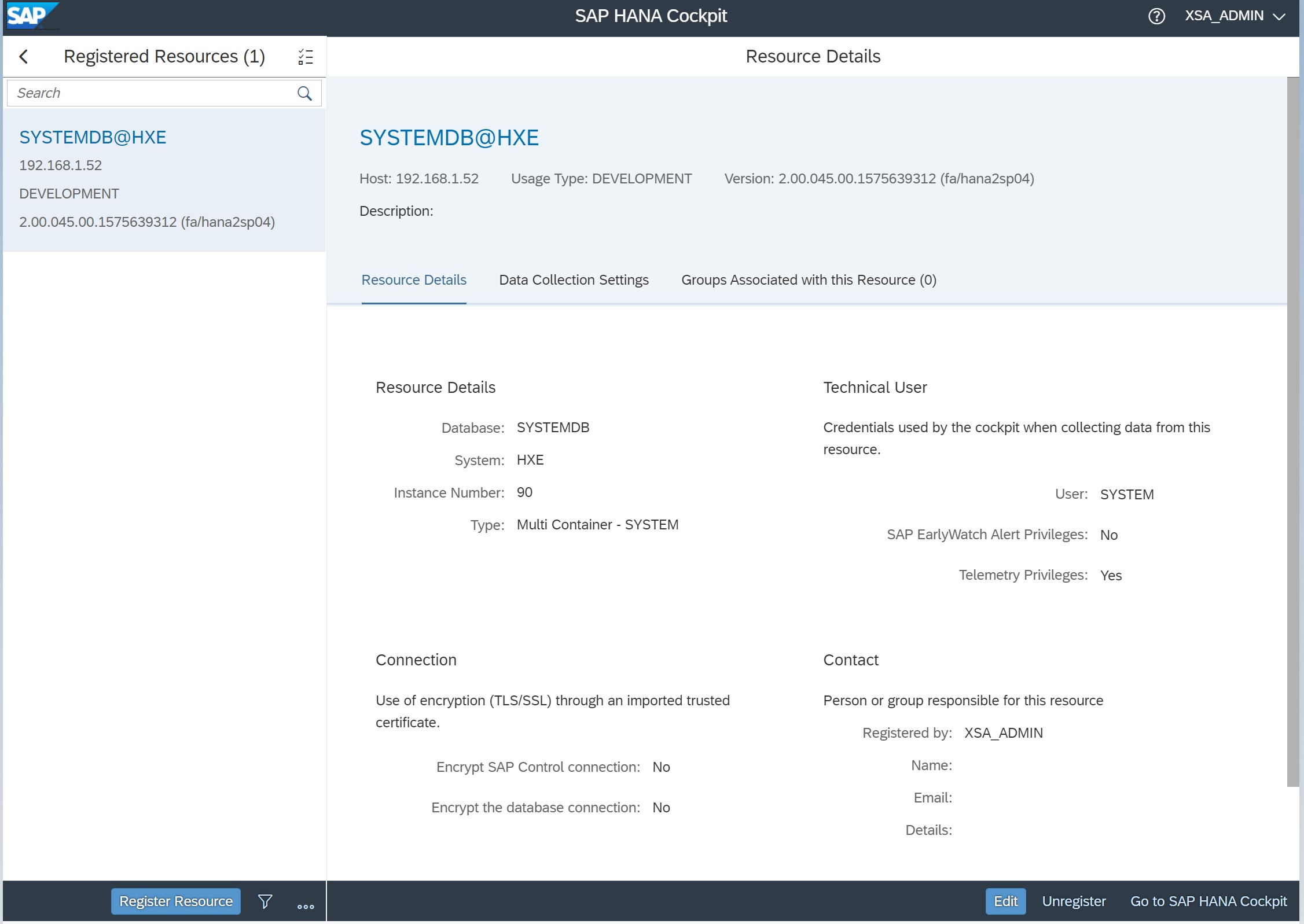This screenshot has height=924, width=1304.
Task: Open the help question mark icon
Action: pos(1156,16)
